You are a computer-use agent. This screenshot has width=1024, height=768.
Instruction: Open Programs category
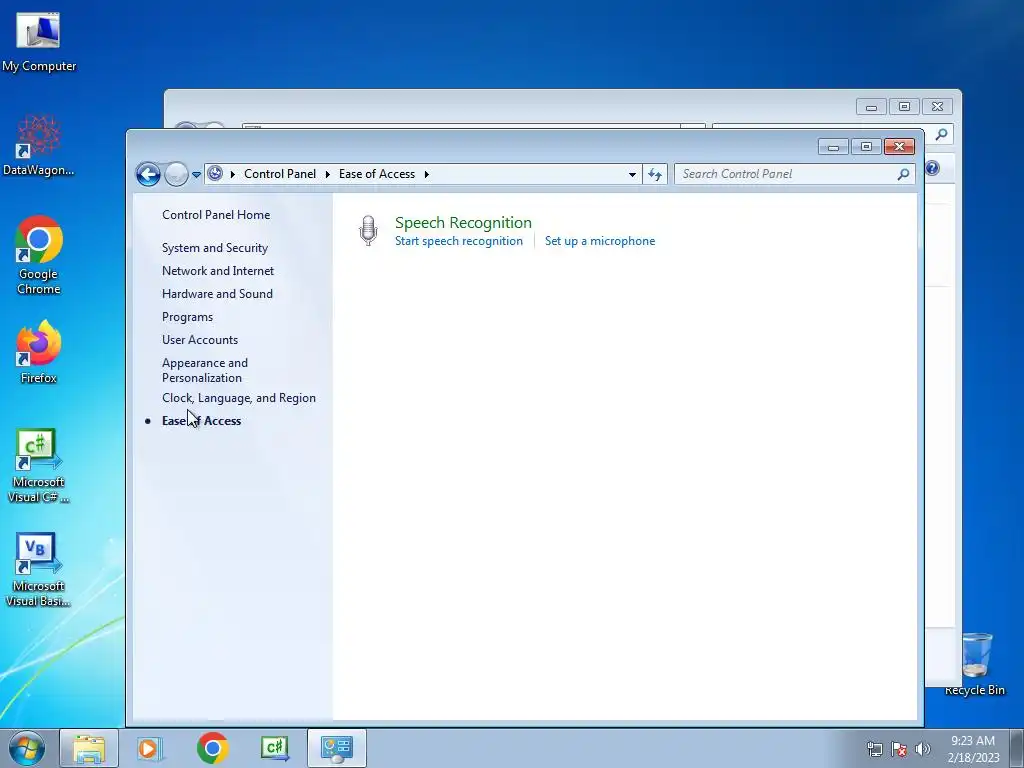click(187, 317)
